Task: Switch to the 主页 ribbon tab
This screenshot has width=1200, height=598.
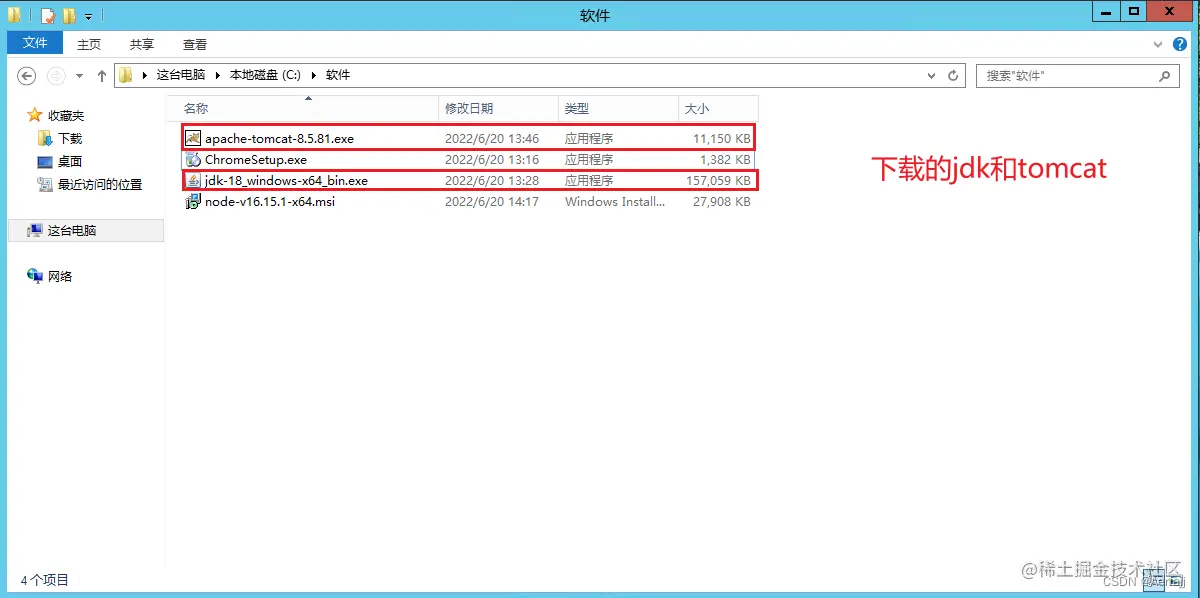Action: [x=89, y=44]
